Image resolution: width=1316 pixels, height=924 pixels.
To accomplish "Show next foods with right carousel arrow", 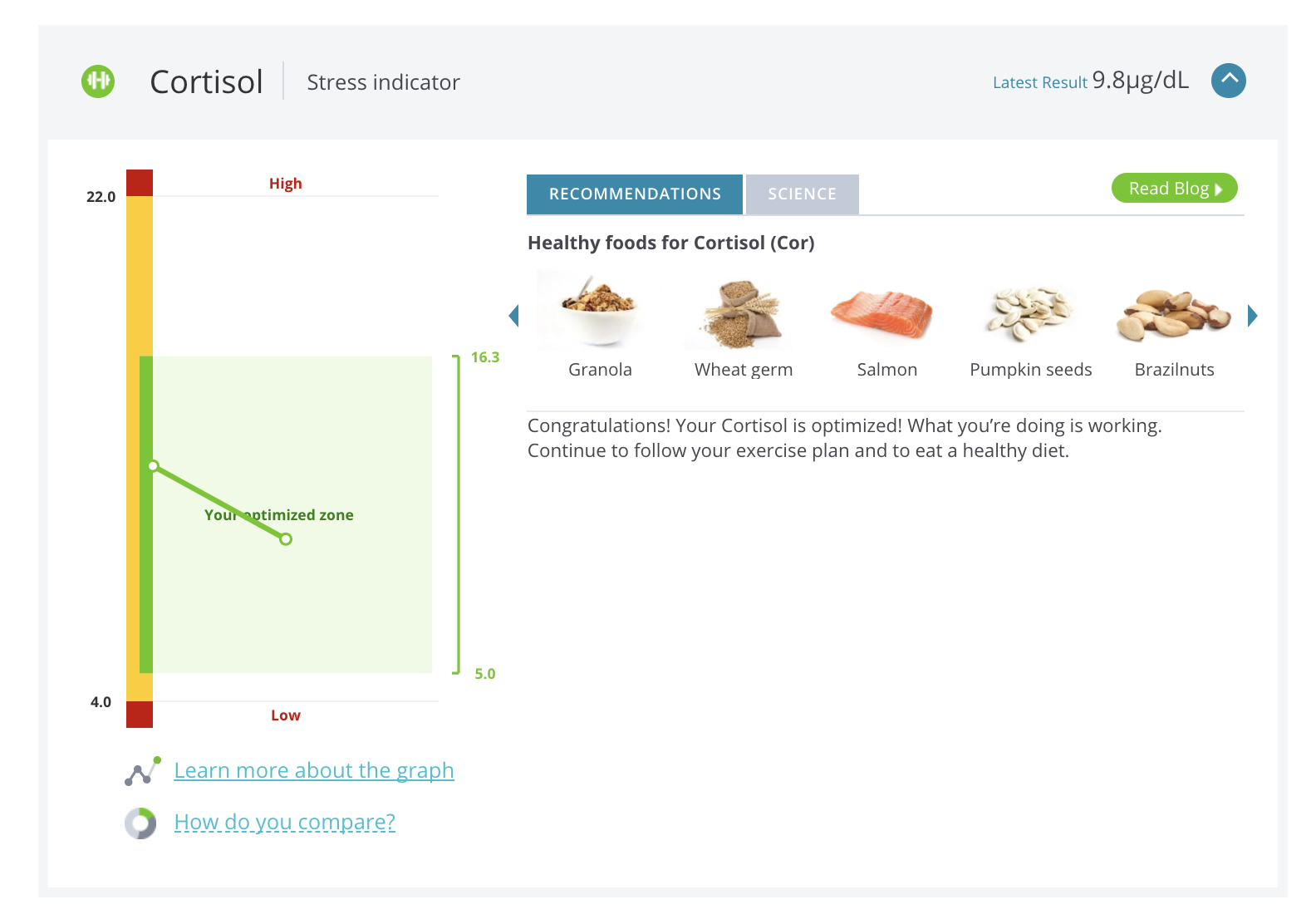I will (x=1253, y=316).
